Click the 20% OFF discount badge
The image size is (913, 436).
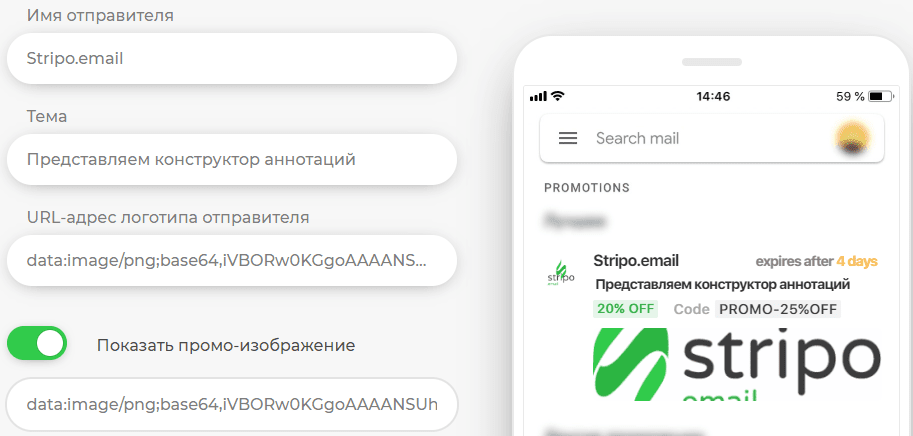[x=625, y=309]
